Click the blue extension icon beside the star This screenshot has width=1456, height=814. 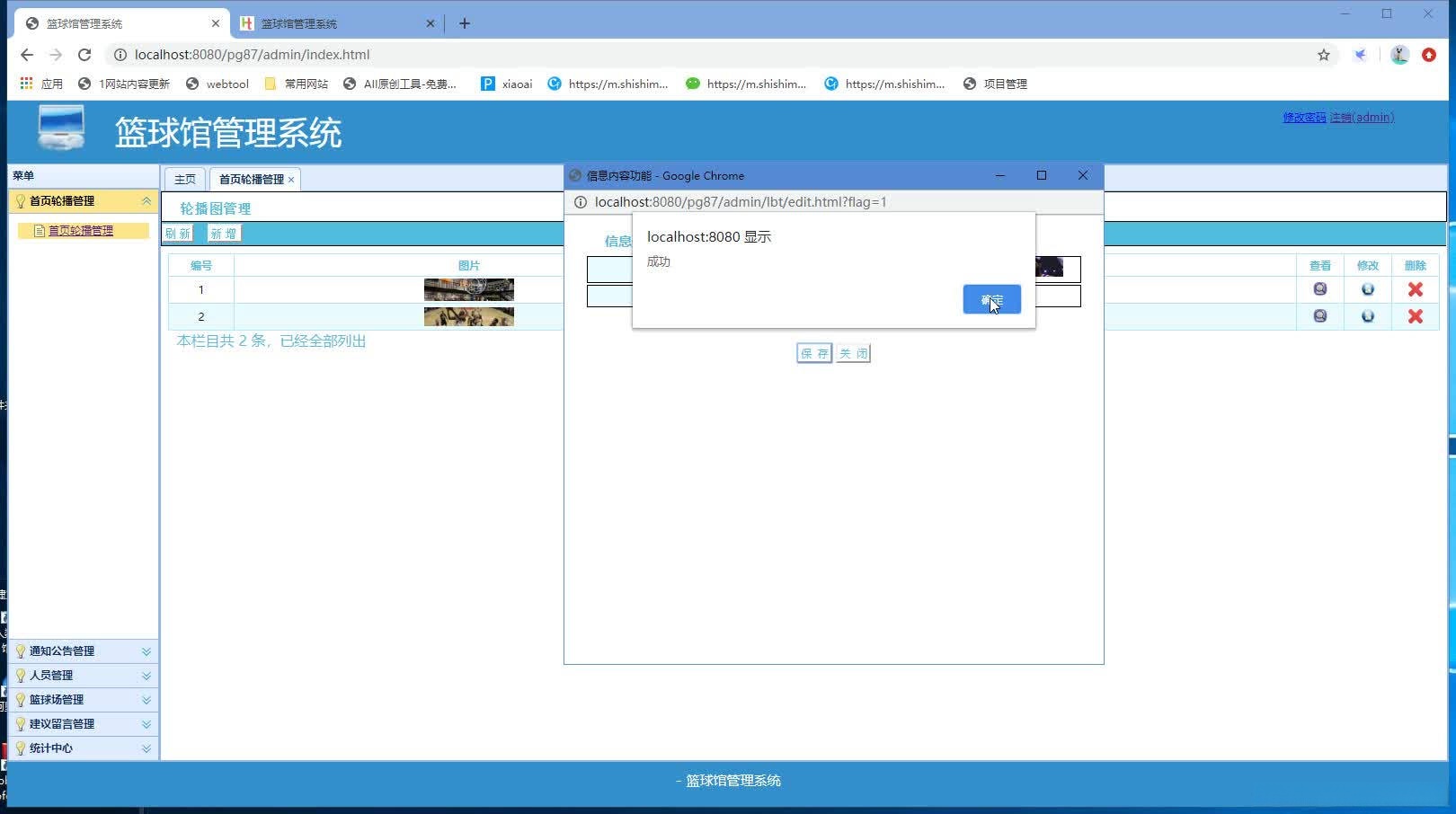pos(1360,55)
